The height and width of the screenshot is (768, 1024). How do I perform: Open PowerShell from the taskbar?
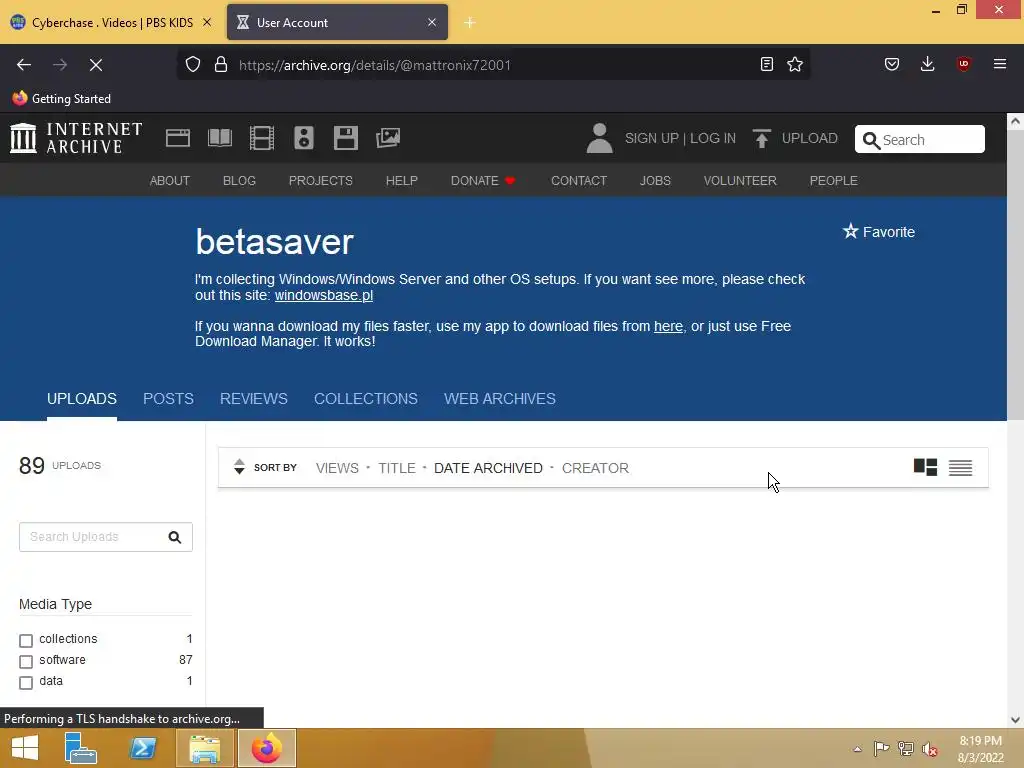pyautogui.click(x=142, y=748)
